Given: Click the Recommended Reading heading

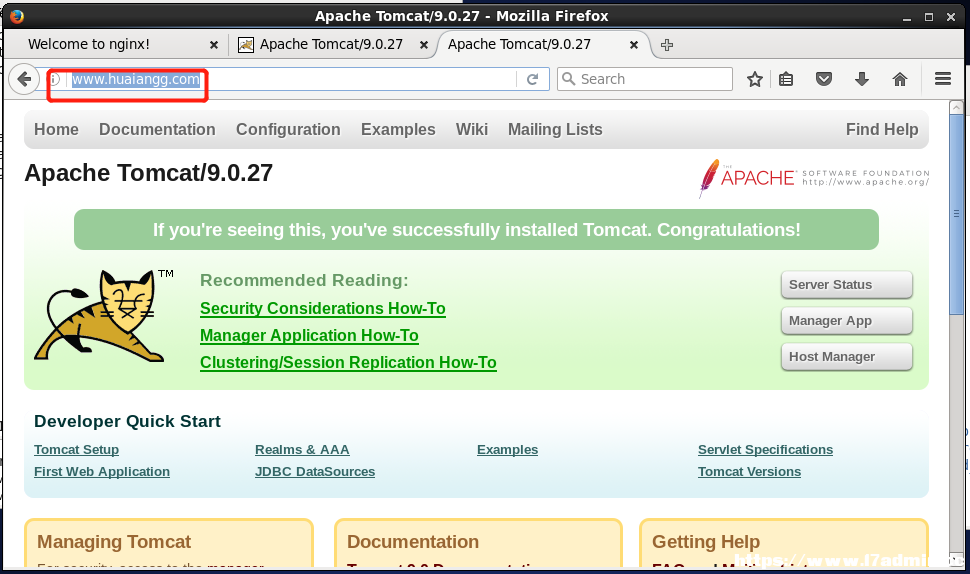Looking at the screenshot, I should [304, 280].
